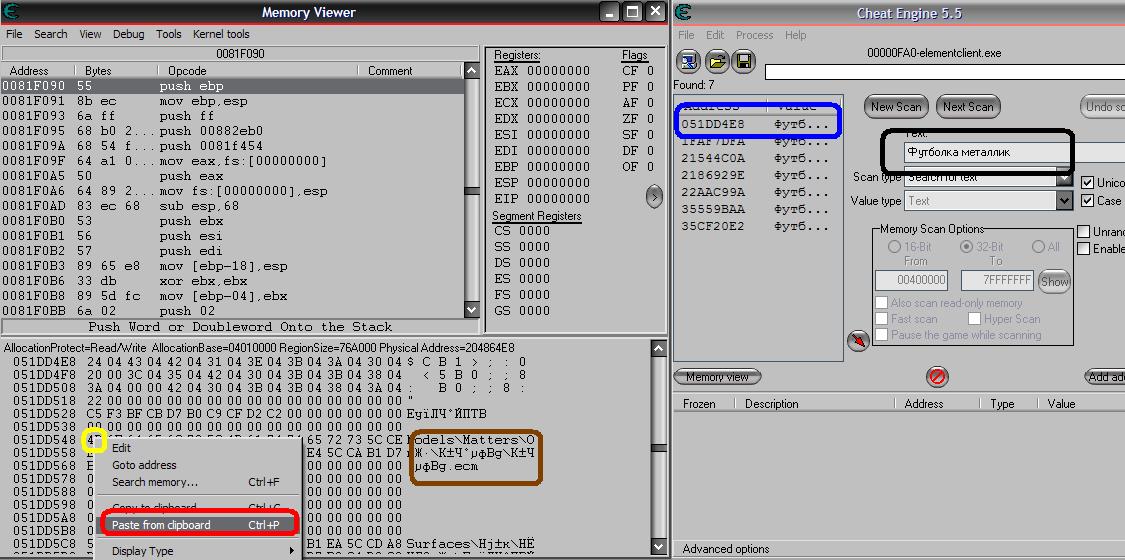Open Cheat Engine Process menu
The width and height of the screenshot is (1125, 560).
tap(754, 35)
